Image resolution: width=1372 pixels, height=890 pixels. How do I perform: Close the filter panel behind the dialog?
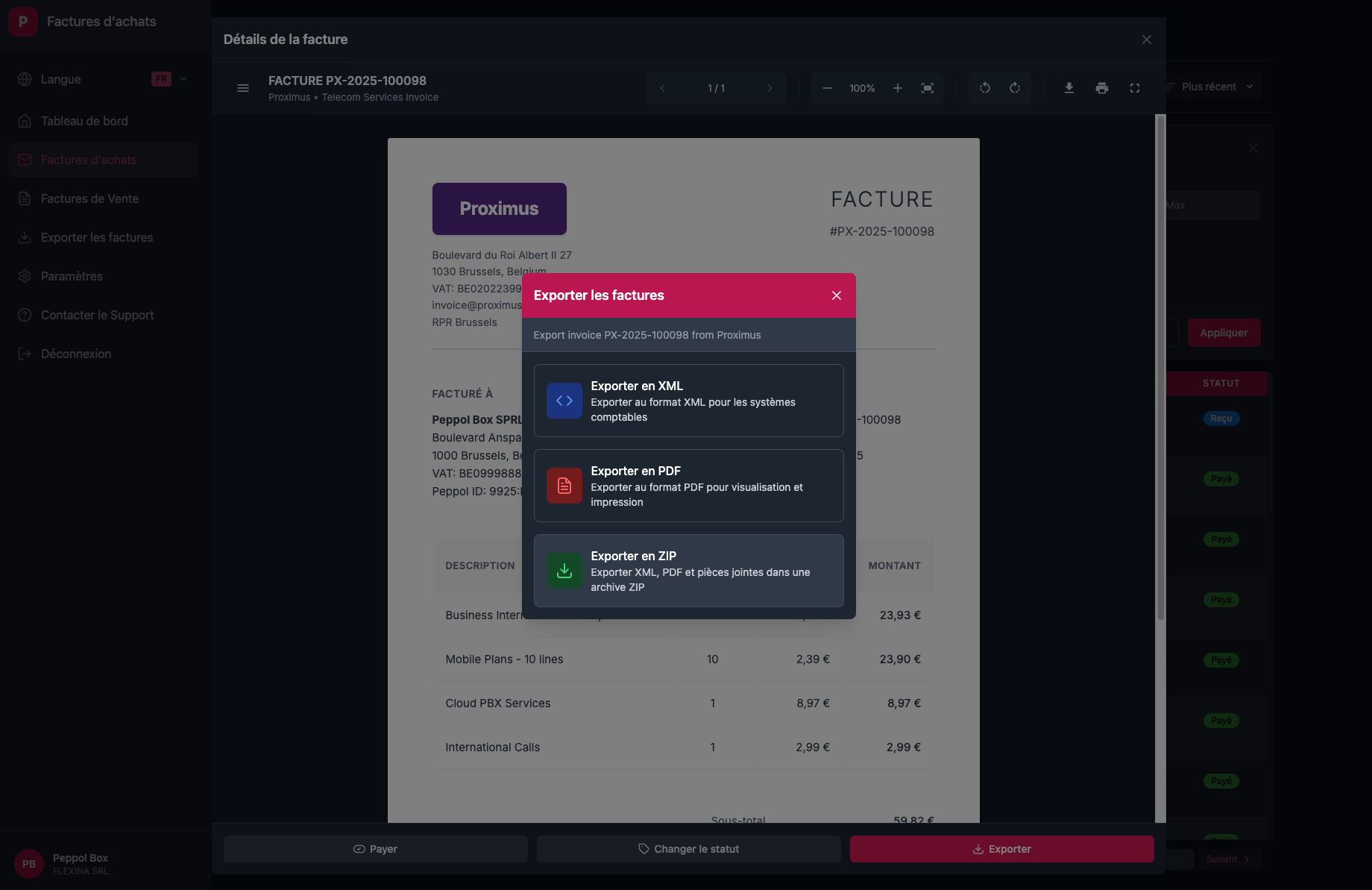1253,148
